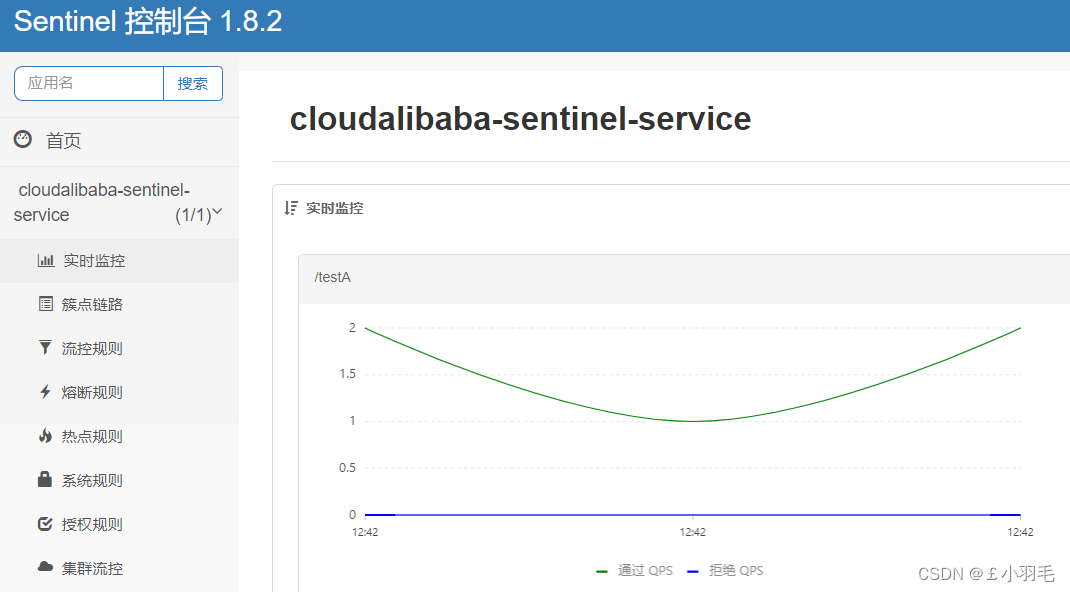The image size is (1070, 592).
Task: Click the dashboard icon beside 首页
Action: click(x=23, y=139)
